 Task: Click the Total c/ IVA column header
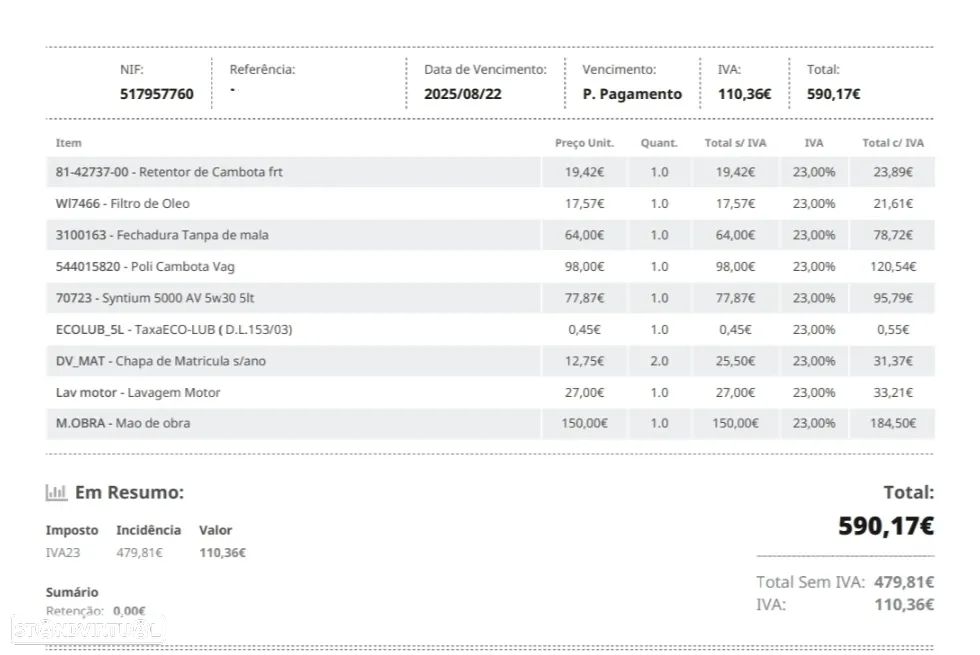pyautogui.click(x=893, y=143)
